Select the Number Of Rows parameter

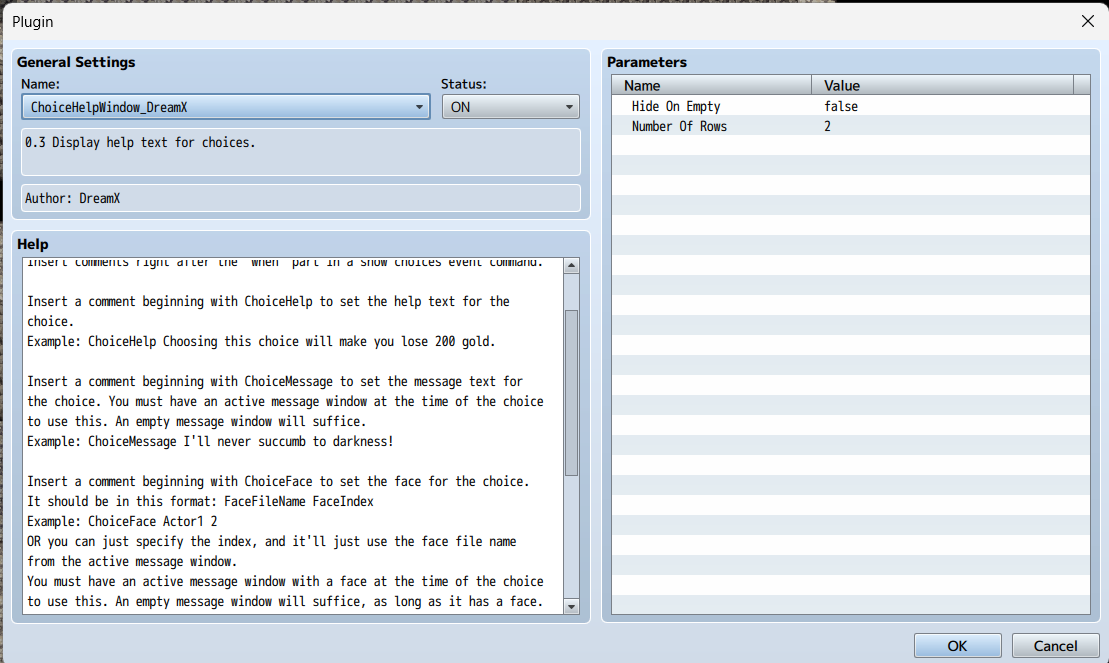(x=679, y=126)
